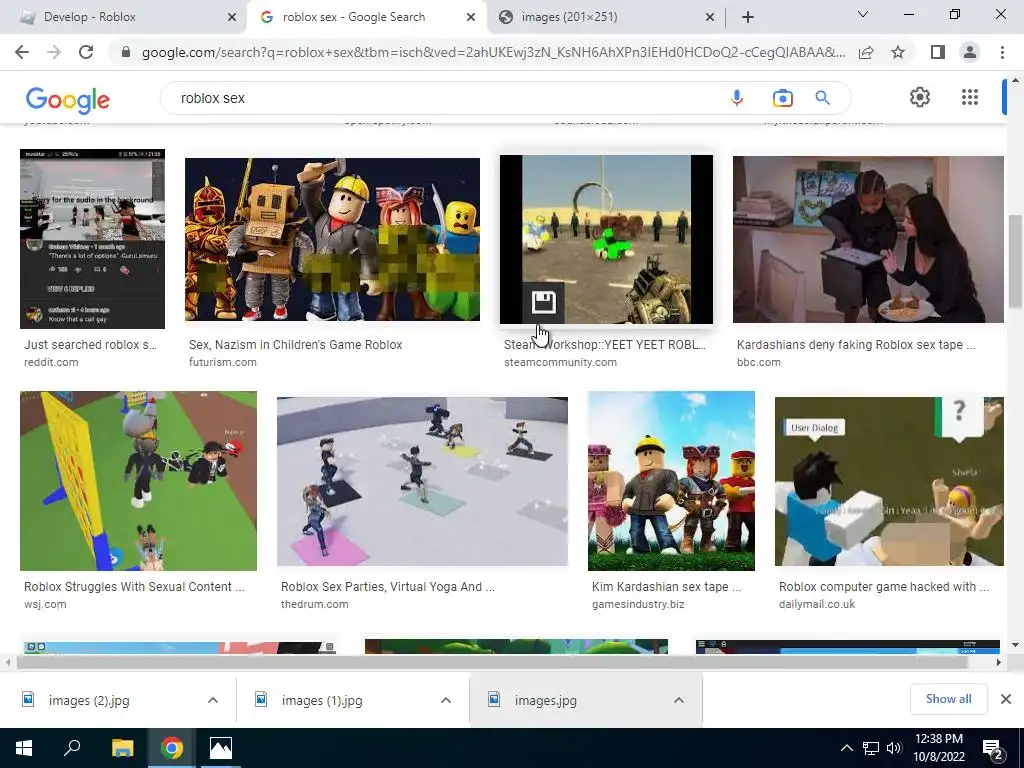1024x768 pixels.
Task: Click the horizontal scrollbar at page bottom
Action: (x=493, y=662)
